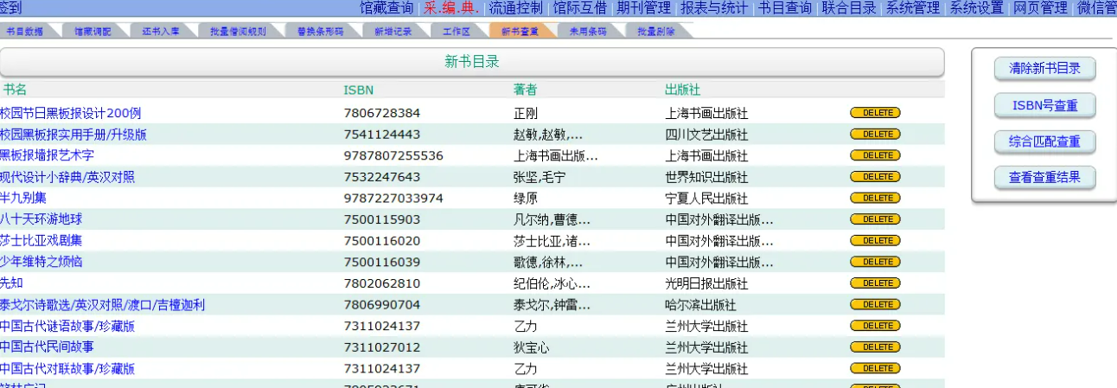Click the 查看查重结果 button
The width and height of the screenshot is (1117, 388).
pyautogui.click(x=1045, y=177)
